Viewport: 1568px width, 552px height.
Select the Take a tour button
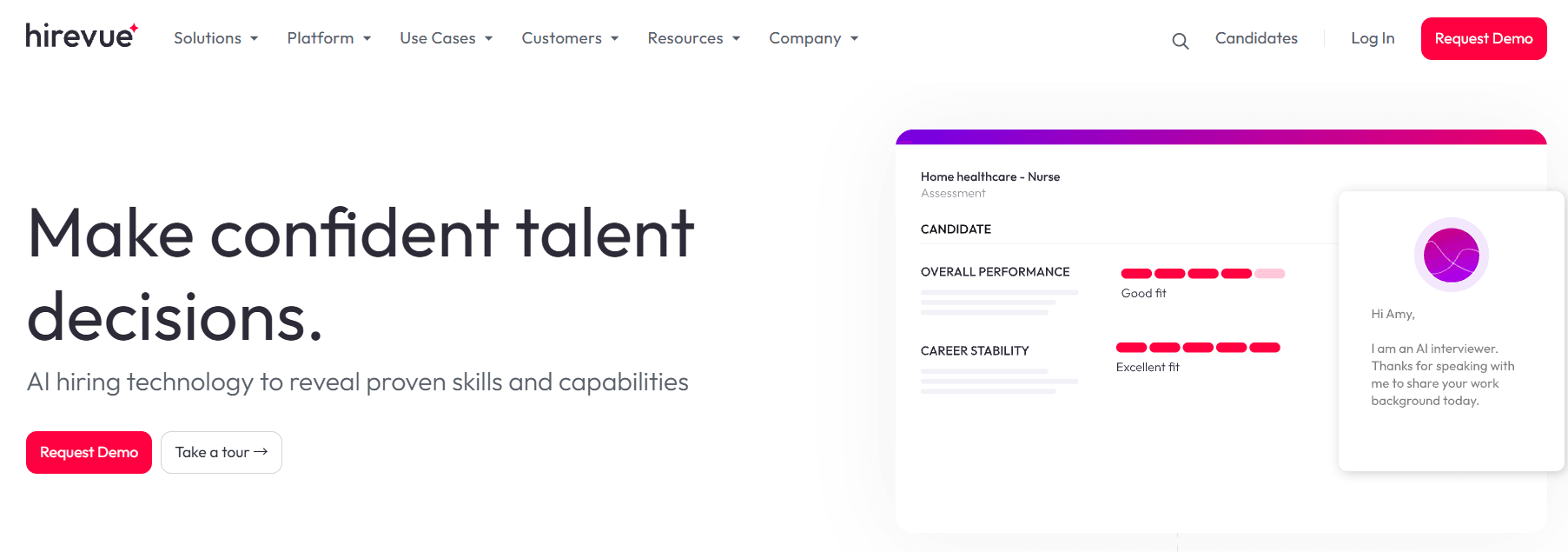[222, 452]
